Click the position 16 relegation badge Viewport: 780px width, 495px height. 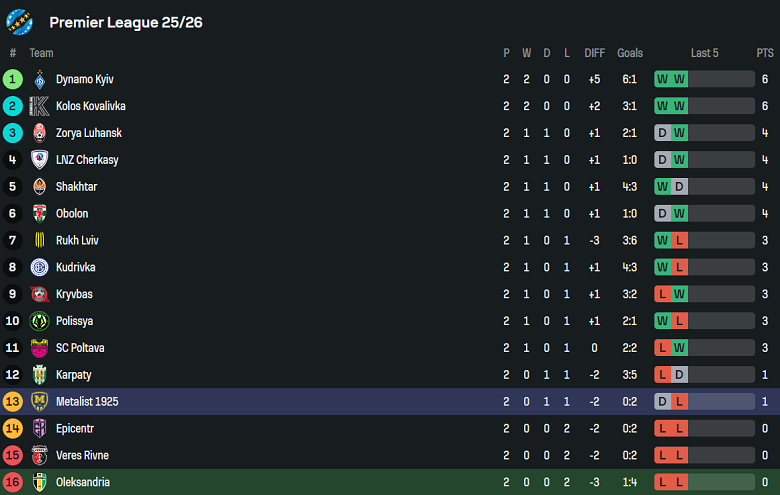click(13, 482)
